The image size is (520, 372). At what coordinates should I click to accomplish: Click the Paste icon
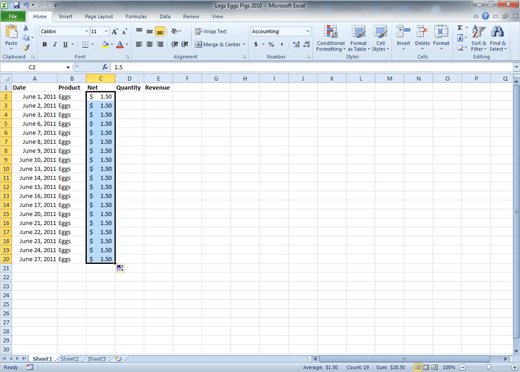pyautogui.click(x=11, y=32)
